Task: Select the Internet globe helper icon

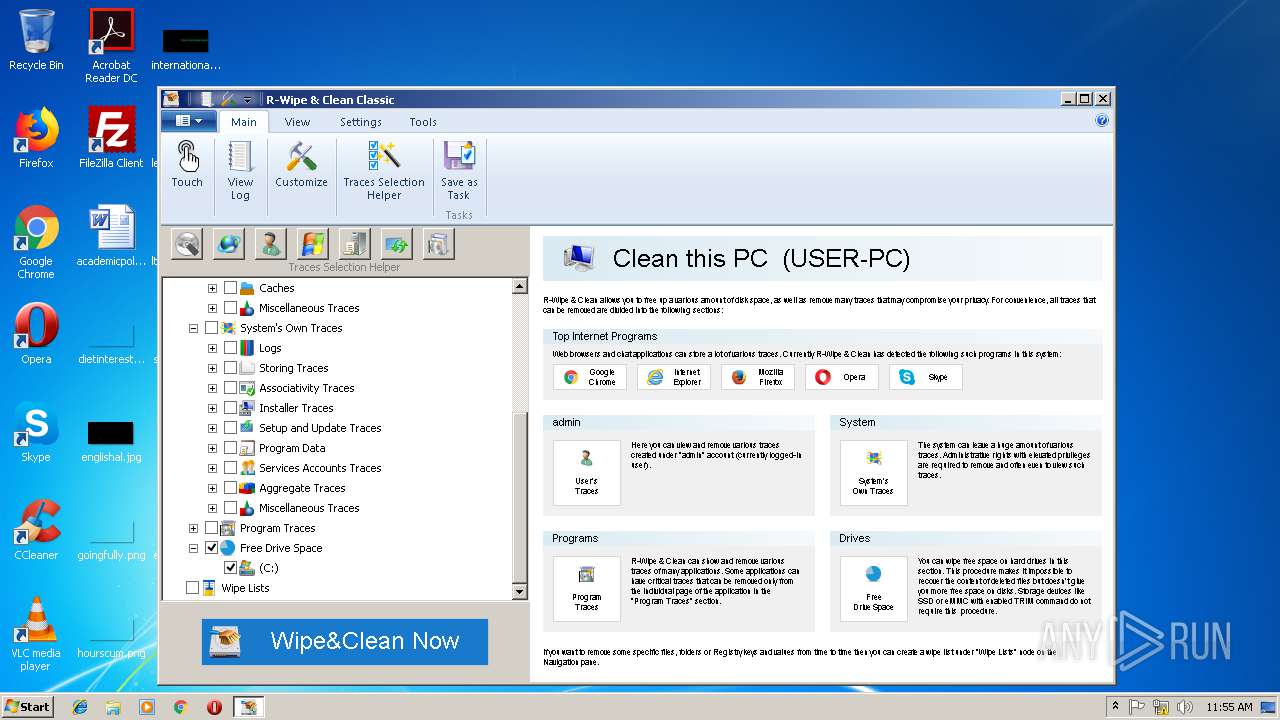Action: (x=229, y=243)
